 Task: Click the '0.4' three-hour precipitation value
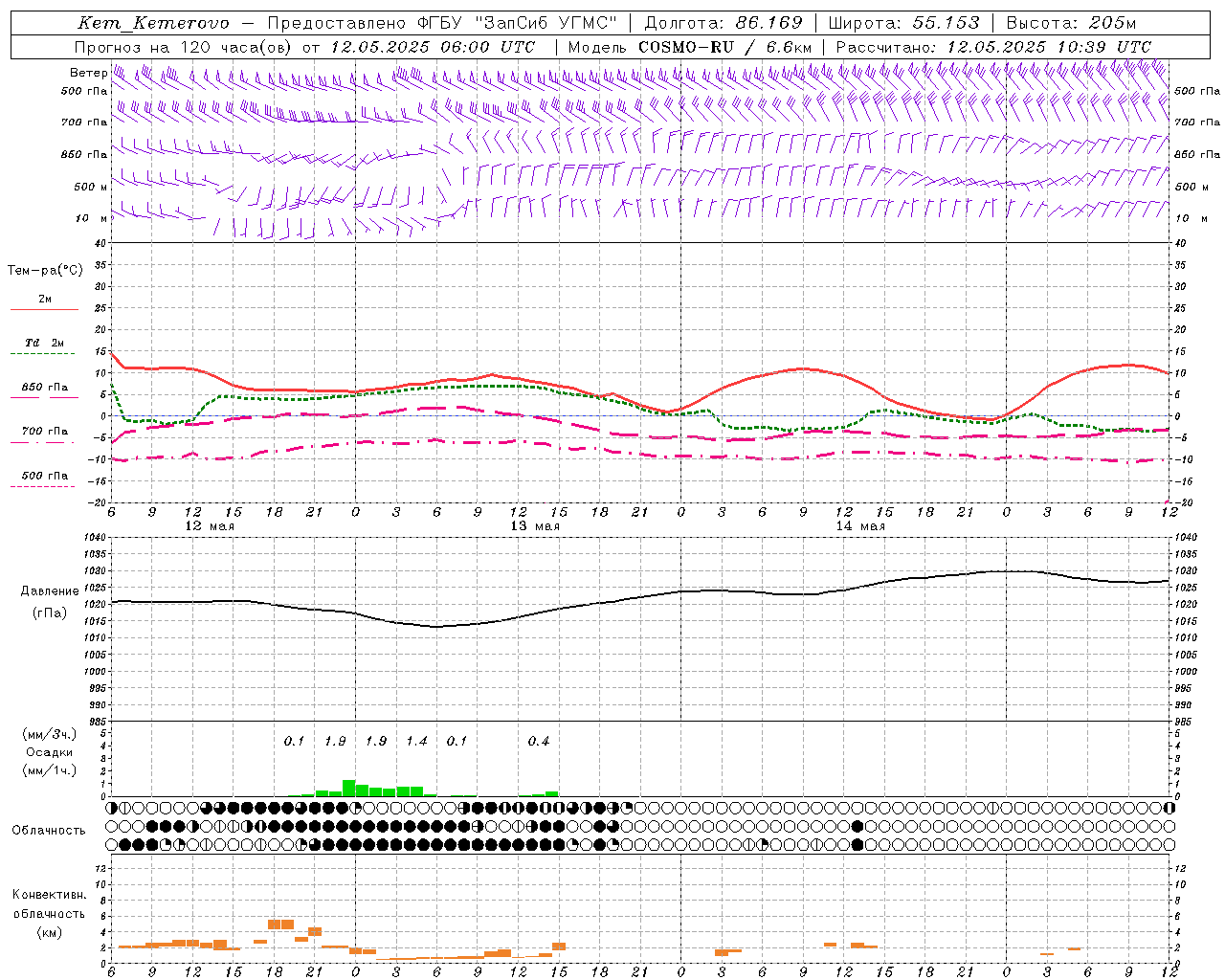[539, 741]
